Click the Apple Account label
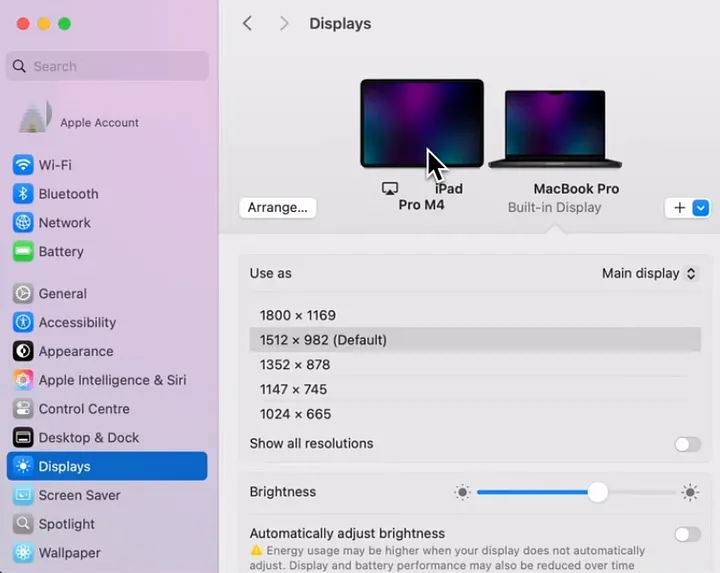The height and width of the screenshot is (573, 720). point(100,123)
